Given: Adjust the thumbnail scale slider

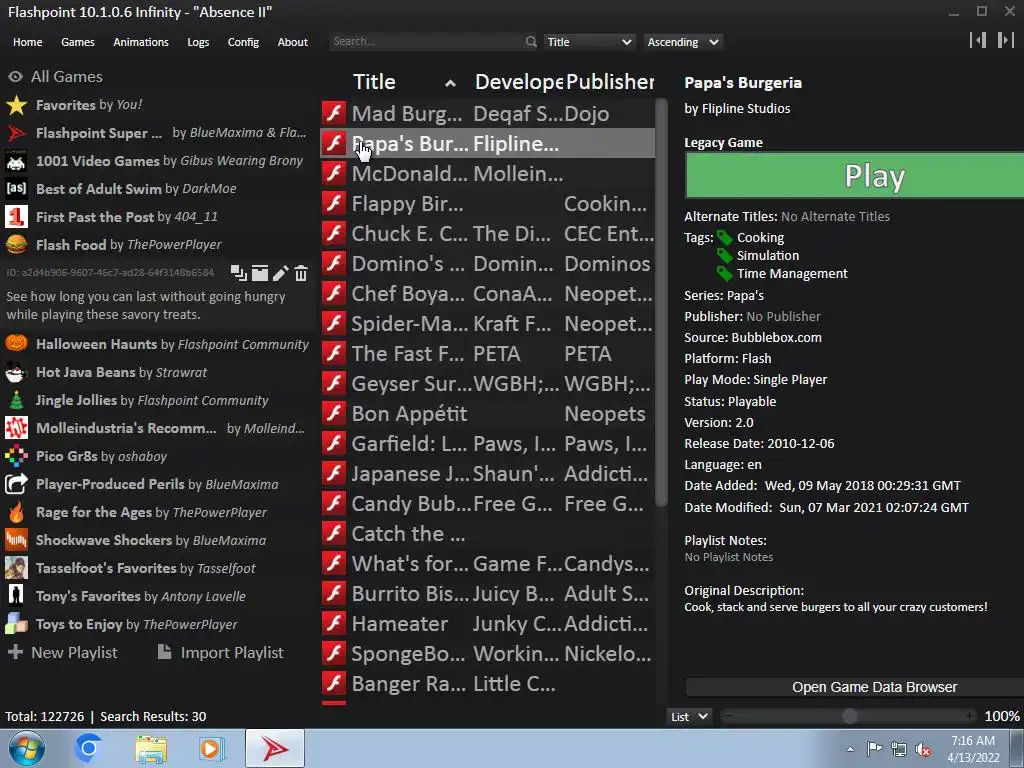Looking at the screenshot, I should click(x=849, y=716).
